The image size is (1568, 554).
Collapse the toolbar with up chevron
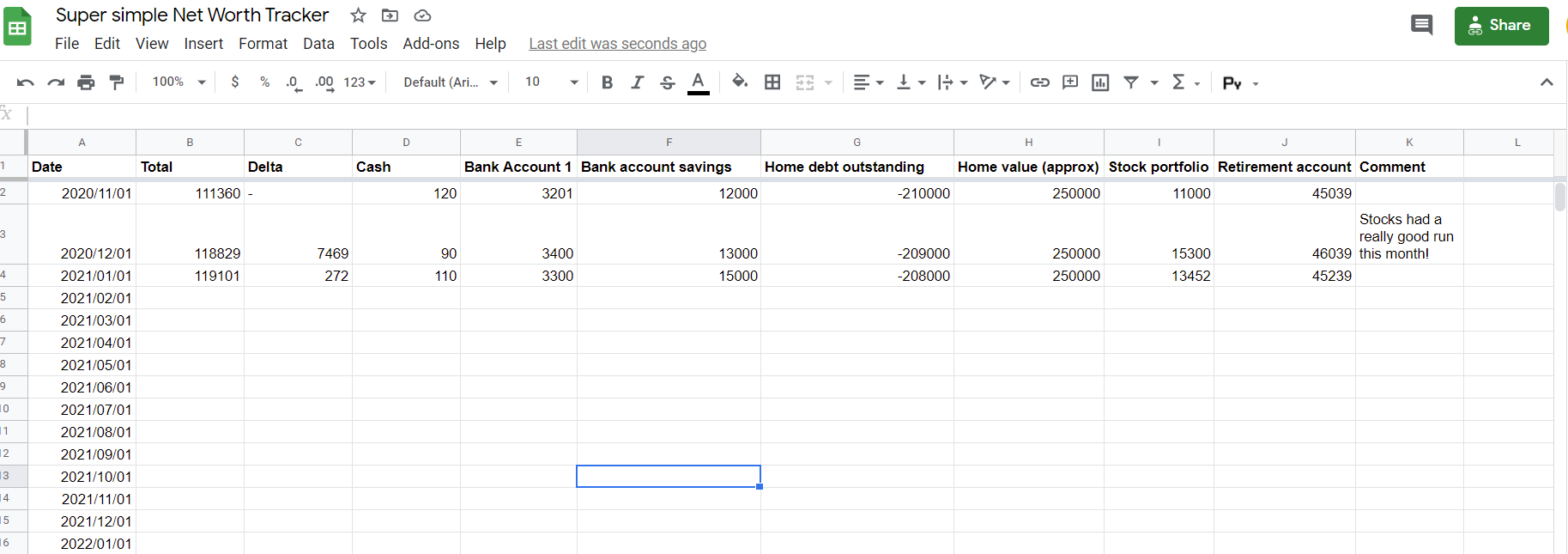coord(1547,82)
